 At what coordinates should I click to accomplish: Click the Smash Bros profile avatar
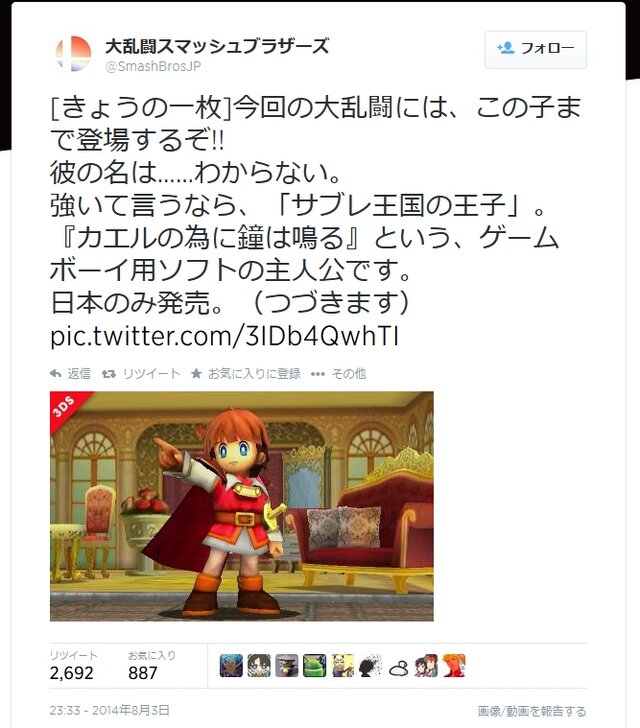click(73, 53)
